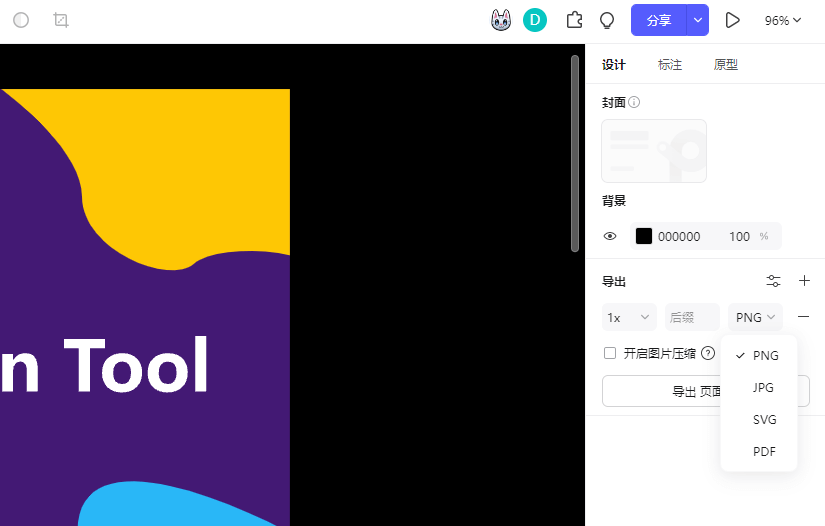This screenshot has height=526, width=825.
Task: Toggle the PNG format dropdown
Action: click(756, 317)
